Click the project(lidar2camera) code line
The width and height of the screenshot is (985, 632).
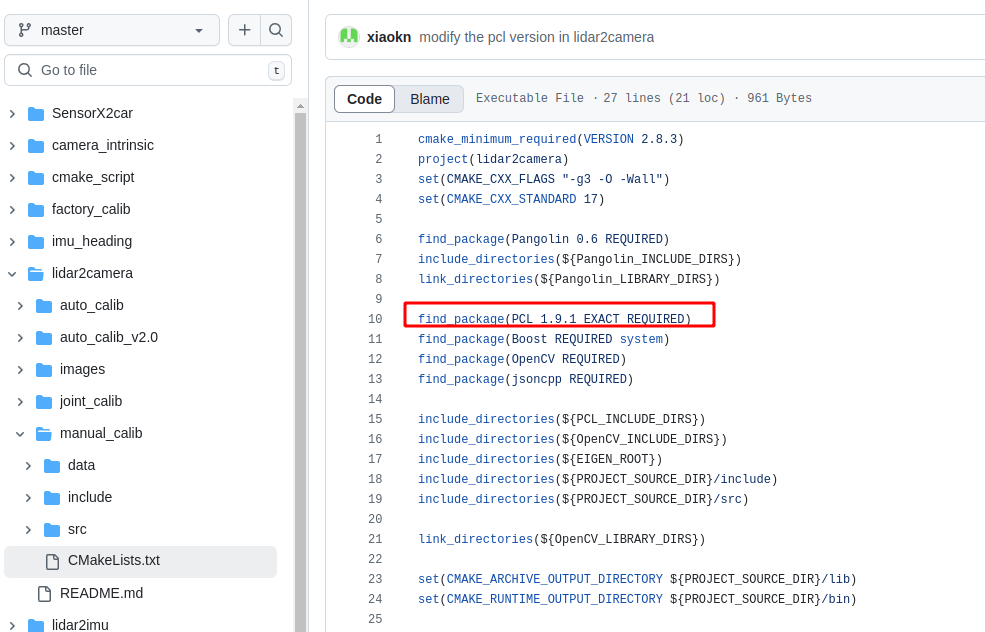coord(493,159)
